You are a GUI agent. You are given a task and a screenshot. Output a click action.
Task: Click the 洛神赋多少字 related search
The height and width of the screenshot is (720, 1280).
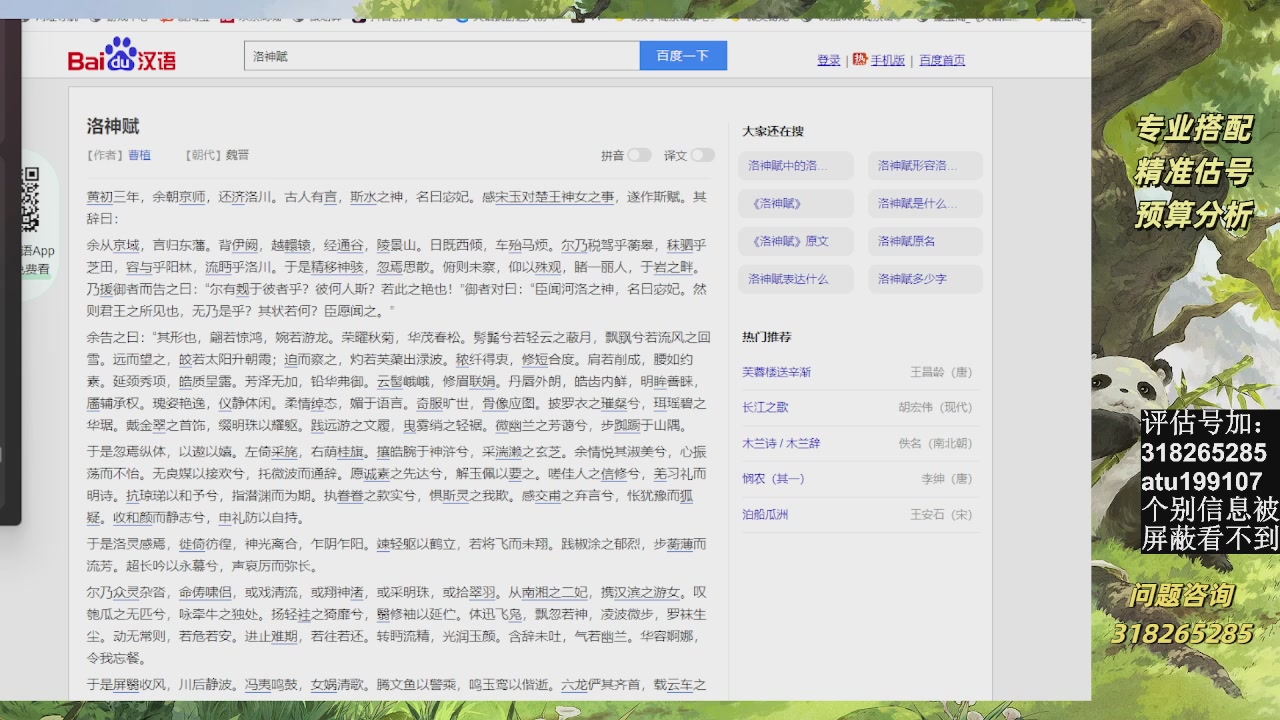(924, 279)
